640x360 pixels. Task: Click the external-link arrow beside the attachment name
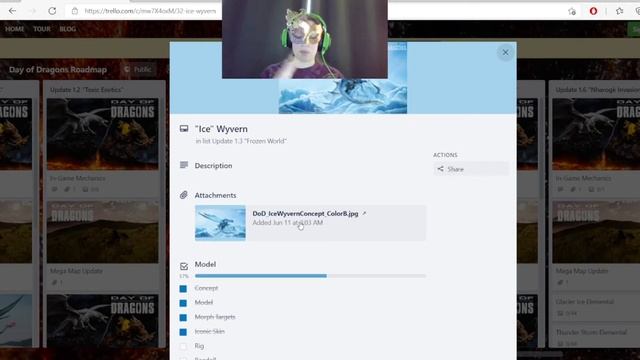tap(364, 213)
